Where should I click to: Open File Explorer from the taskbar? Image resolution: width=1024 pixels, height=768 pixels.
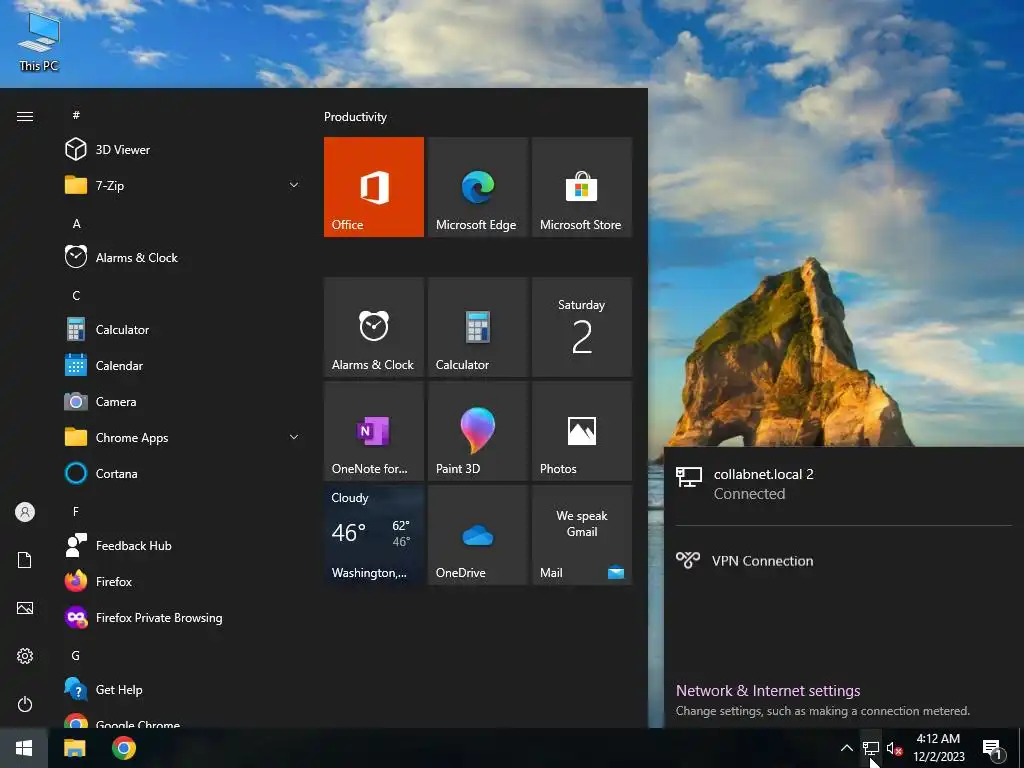74,748
